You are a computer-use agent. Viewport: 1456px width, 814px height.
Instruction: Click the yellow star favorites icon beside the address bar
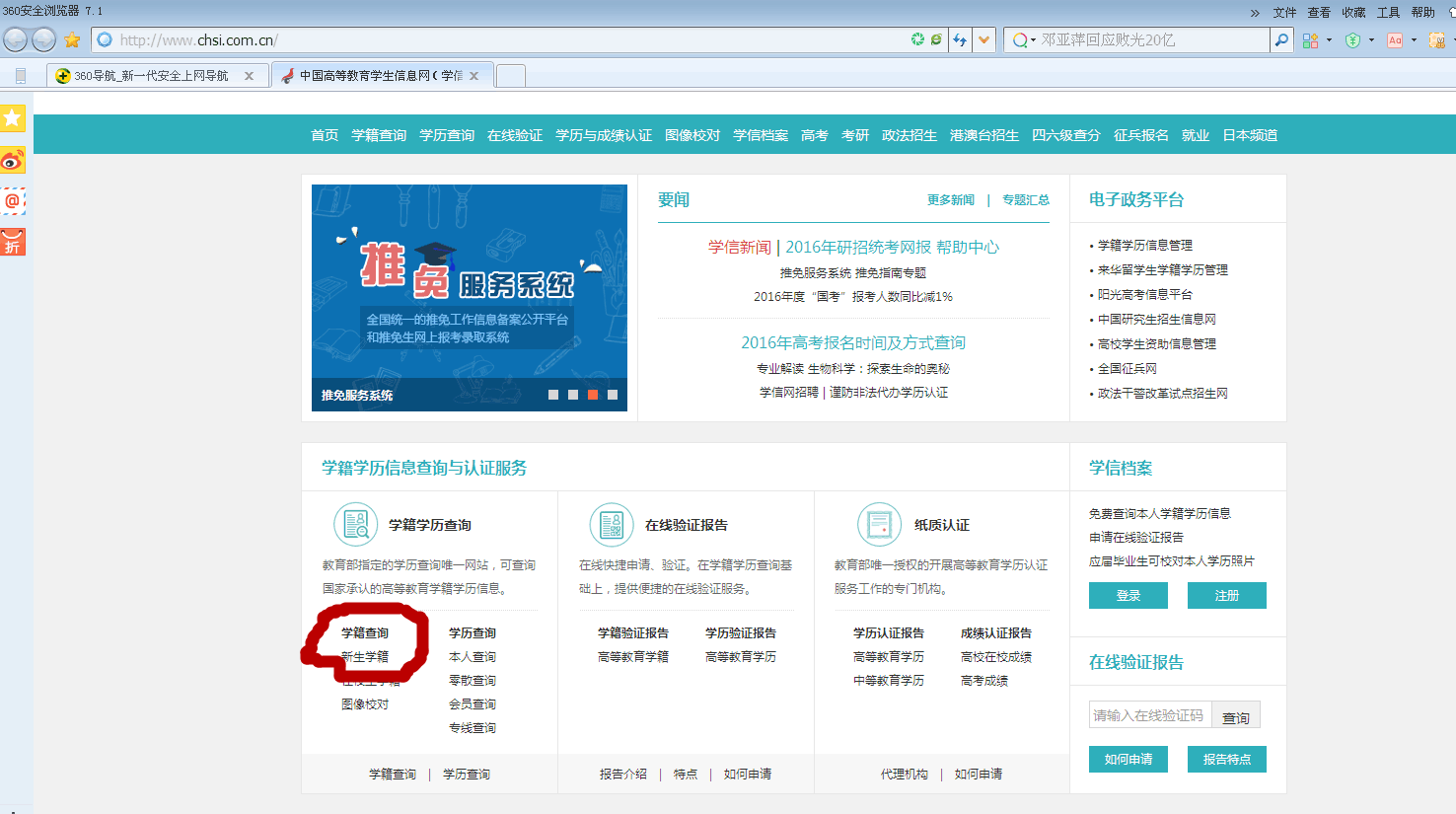(72, 40)
